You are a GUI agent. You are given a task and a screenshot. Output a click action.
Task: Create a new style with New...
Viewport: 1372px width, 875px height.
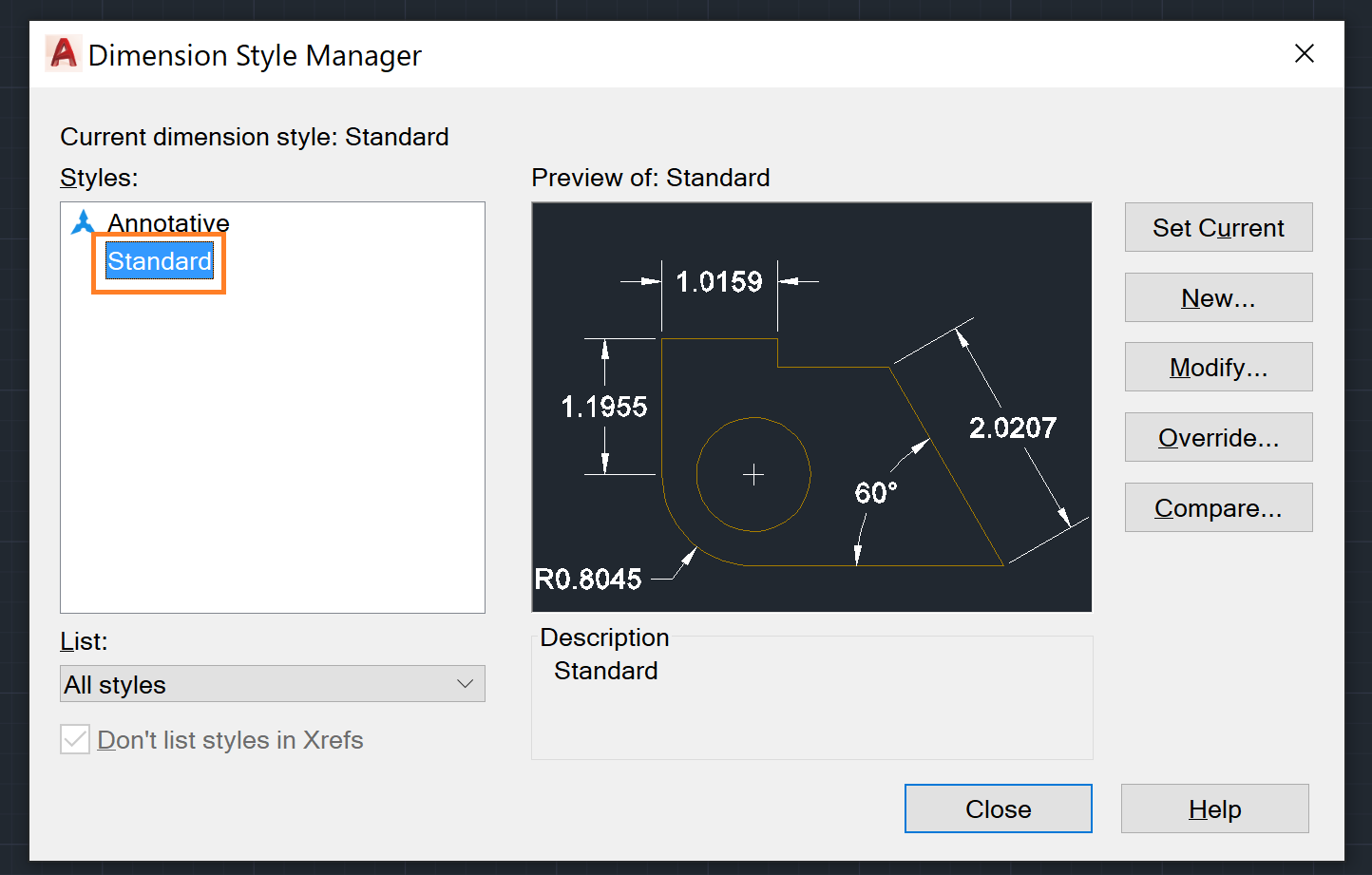1218,297
